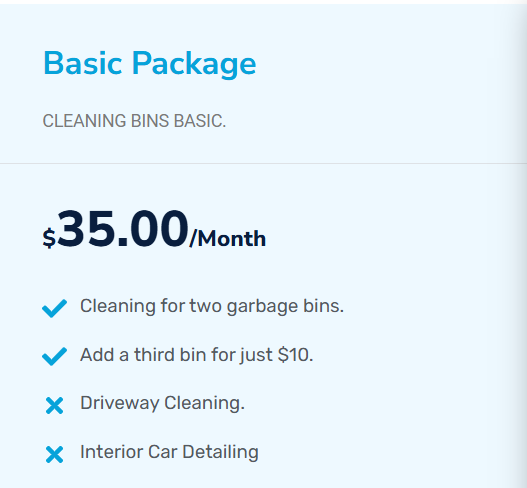Click the $10 amount in the feature list
Image resolution: width=527 pixels, height=488 pixels.
click(295, 355)
